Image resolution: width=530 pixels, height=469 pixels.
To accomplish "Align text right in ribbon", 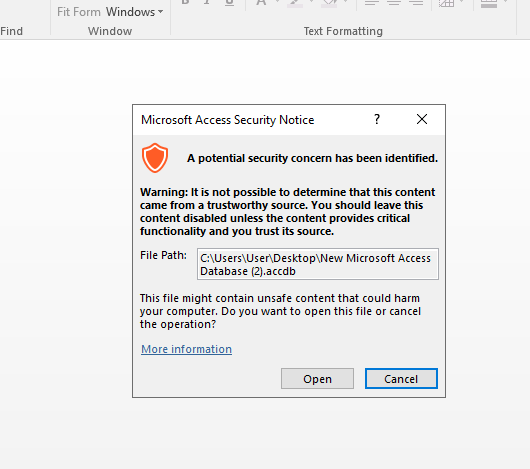I will (416, 3).
